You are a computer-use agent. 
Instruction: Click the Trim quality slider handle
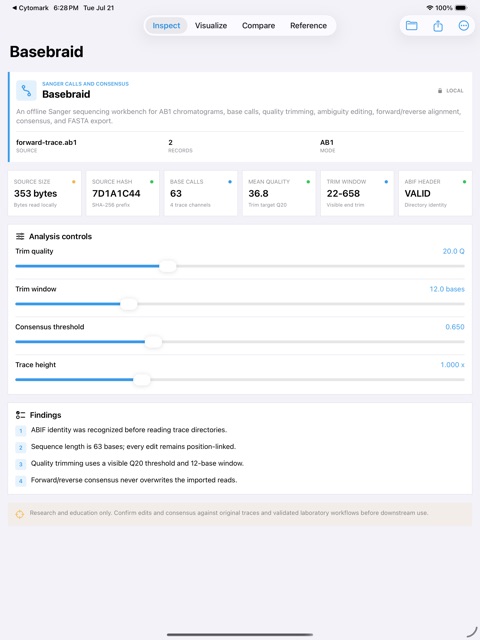tap(168, 266)
